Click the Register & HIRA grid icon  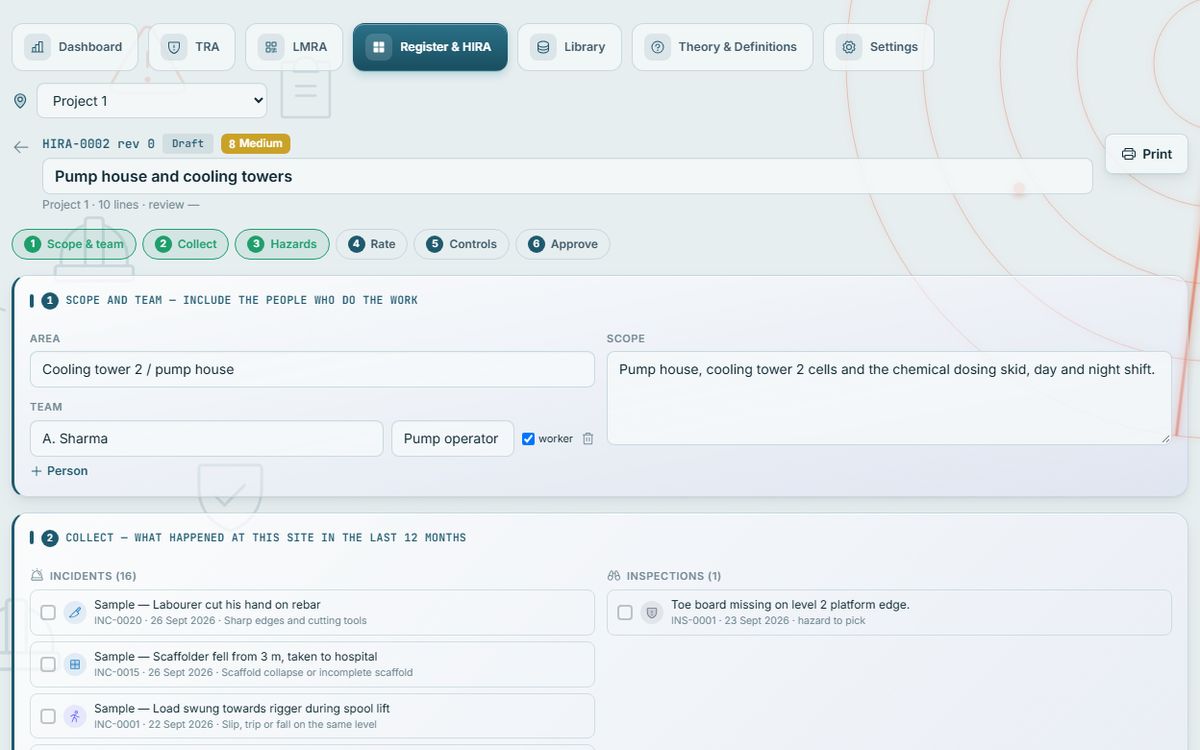pyautogui.click(x=378, y=47)
